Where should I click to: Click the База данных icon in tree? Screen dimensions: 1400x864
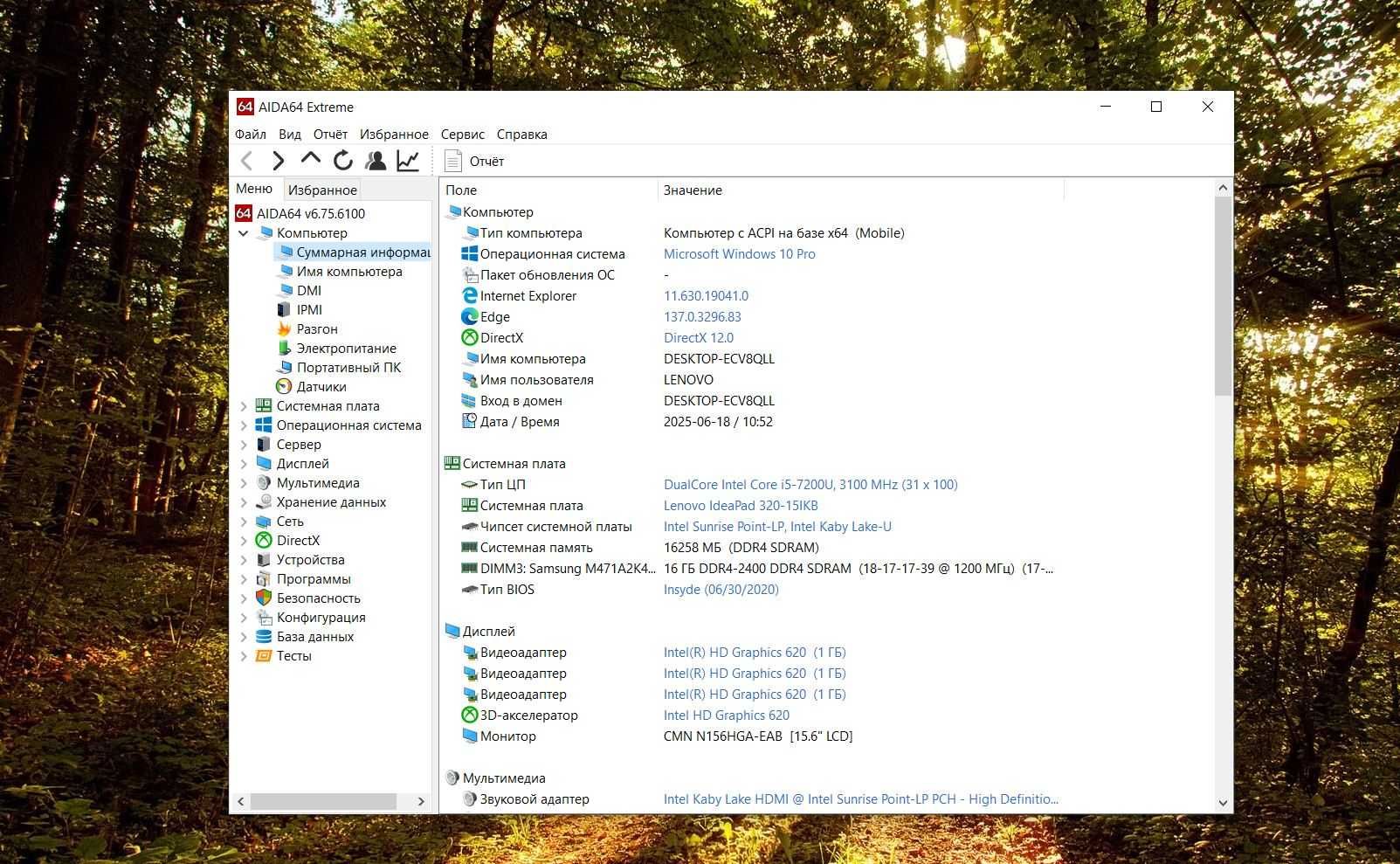(x=264, y=636)
